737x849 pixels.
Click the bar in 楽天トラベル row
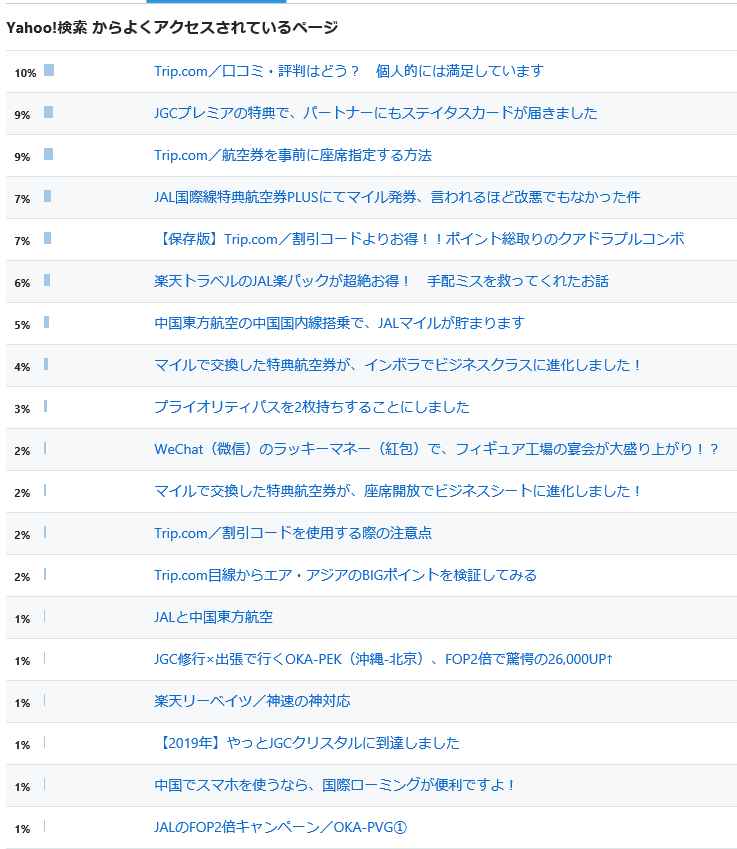47,280
